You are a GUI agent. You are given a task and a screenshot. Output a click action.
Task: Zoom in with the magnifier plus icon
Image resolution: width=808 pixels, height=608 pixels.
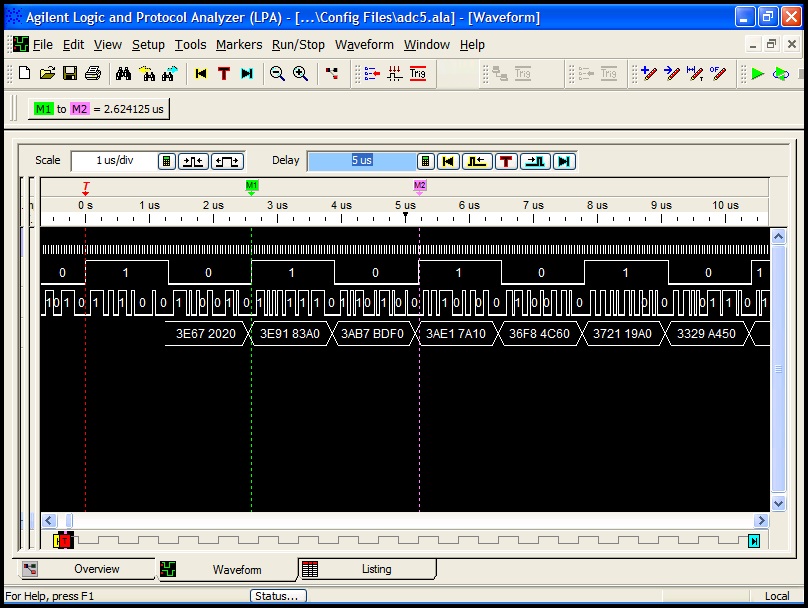(x=300, y=73)
